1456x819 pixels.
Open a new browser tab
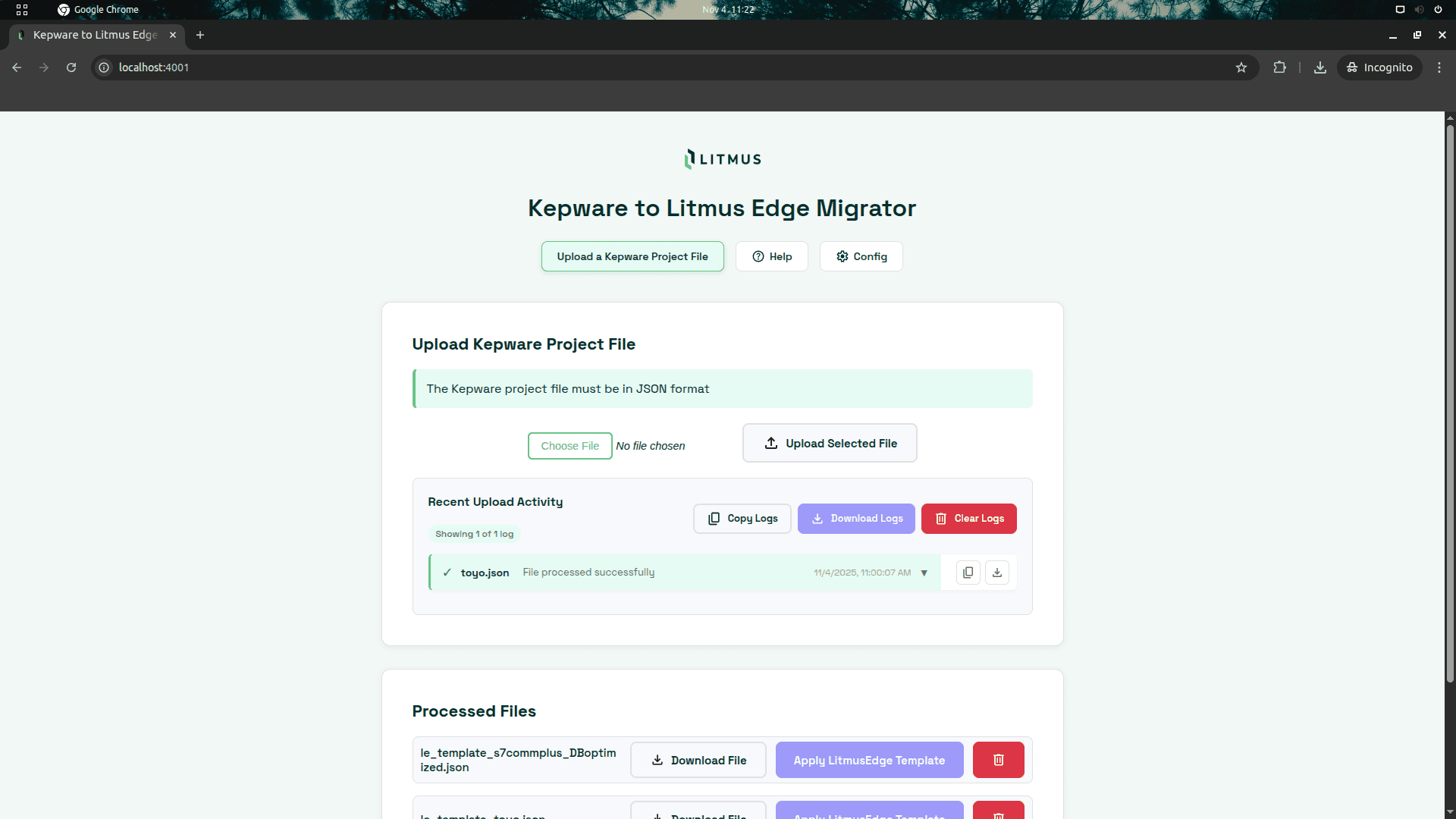199,35
